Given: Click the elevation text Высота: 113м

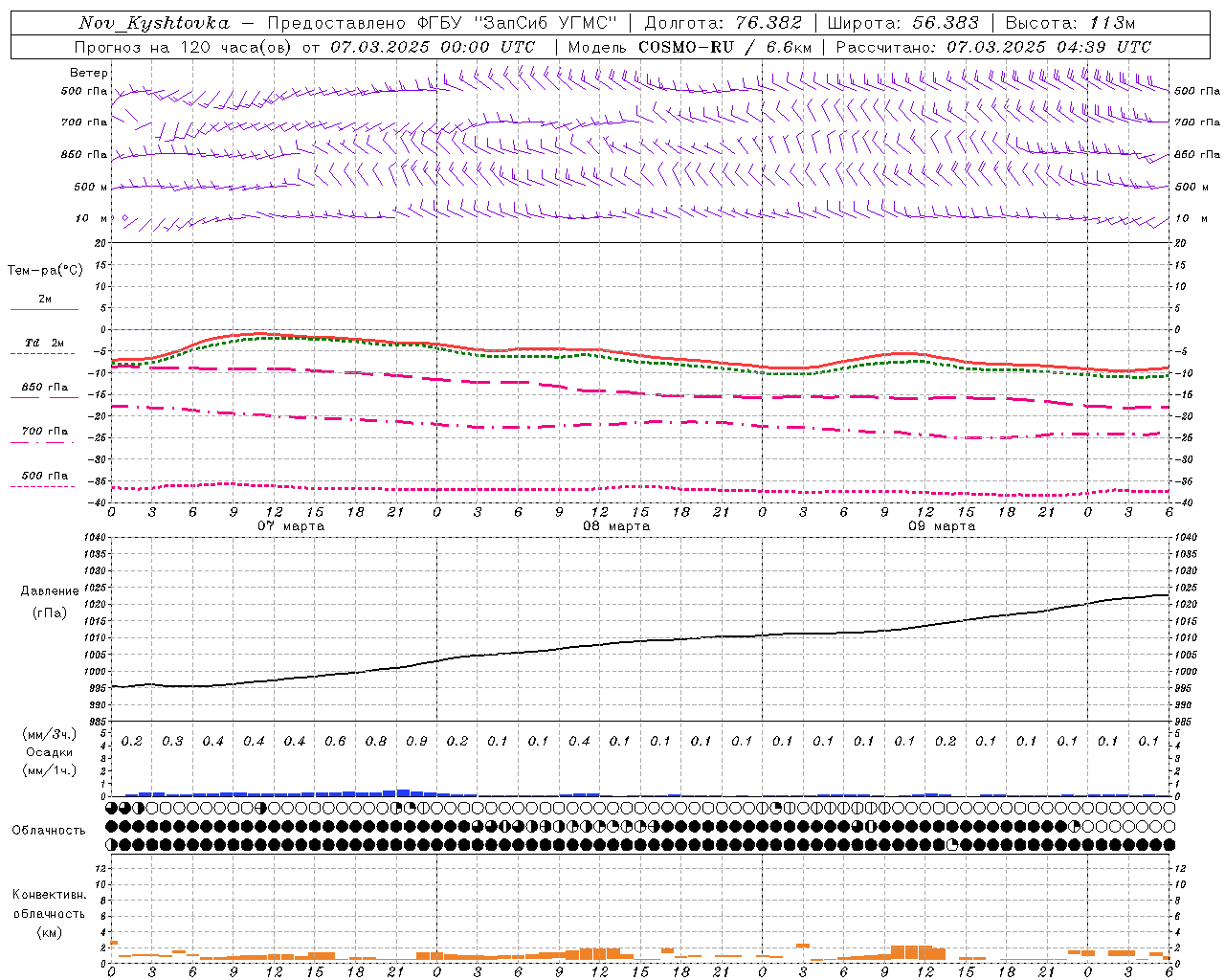Looking at the screenshot, I should [1069, 23].
